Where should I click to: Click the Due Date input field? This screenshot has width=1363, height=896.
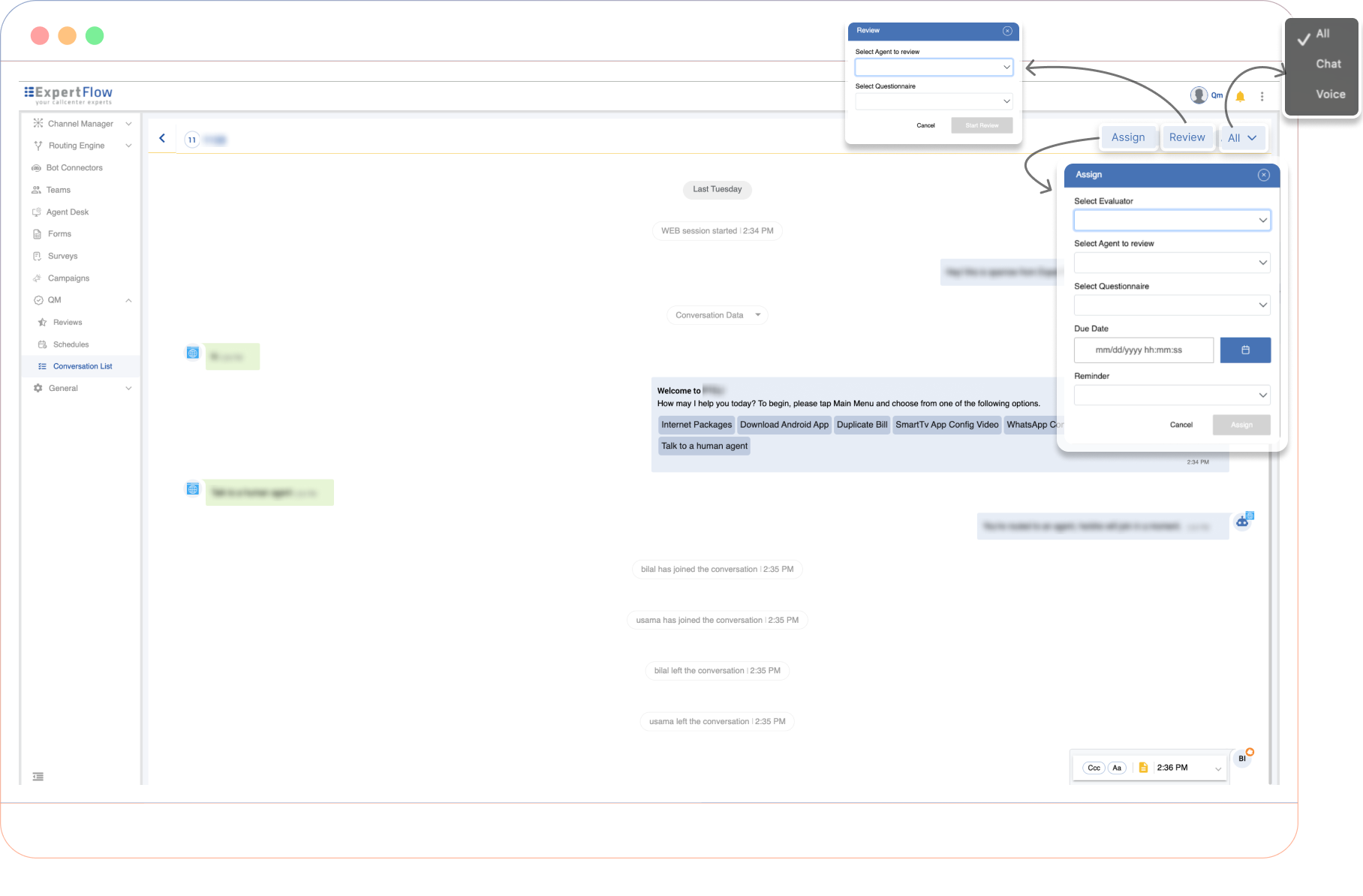(x=1143, y=350)
